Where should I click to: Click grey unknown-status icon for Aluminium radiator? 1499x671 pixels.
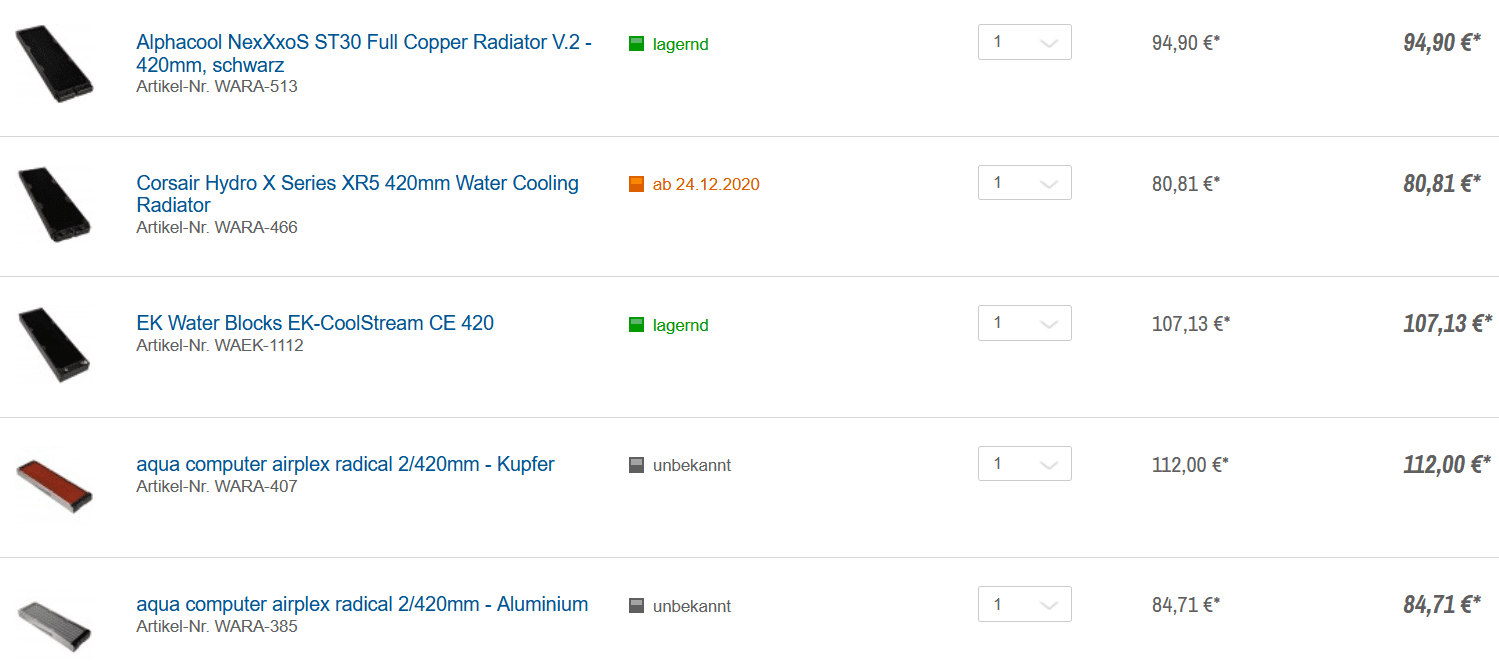[636, 606]
